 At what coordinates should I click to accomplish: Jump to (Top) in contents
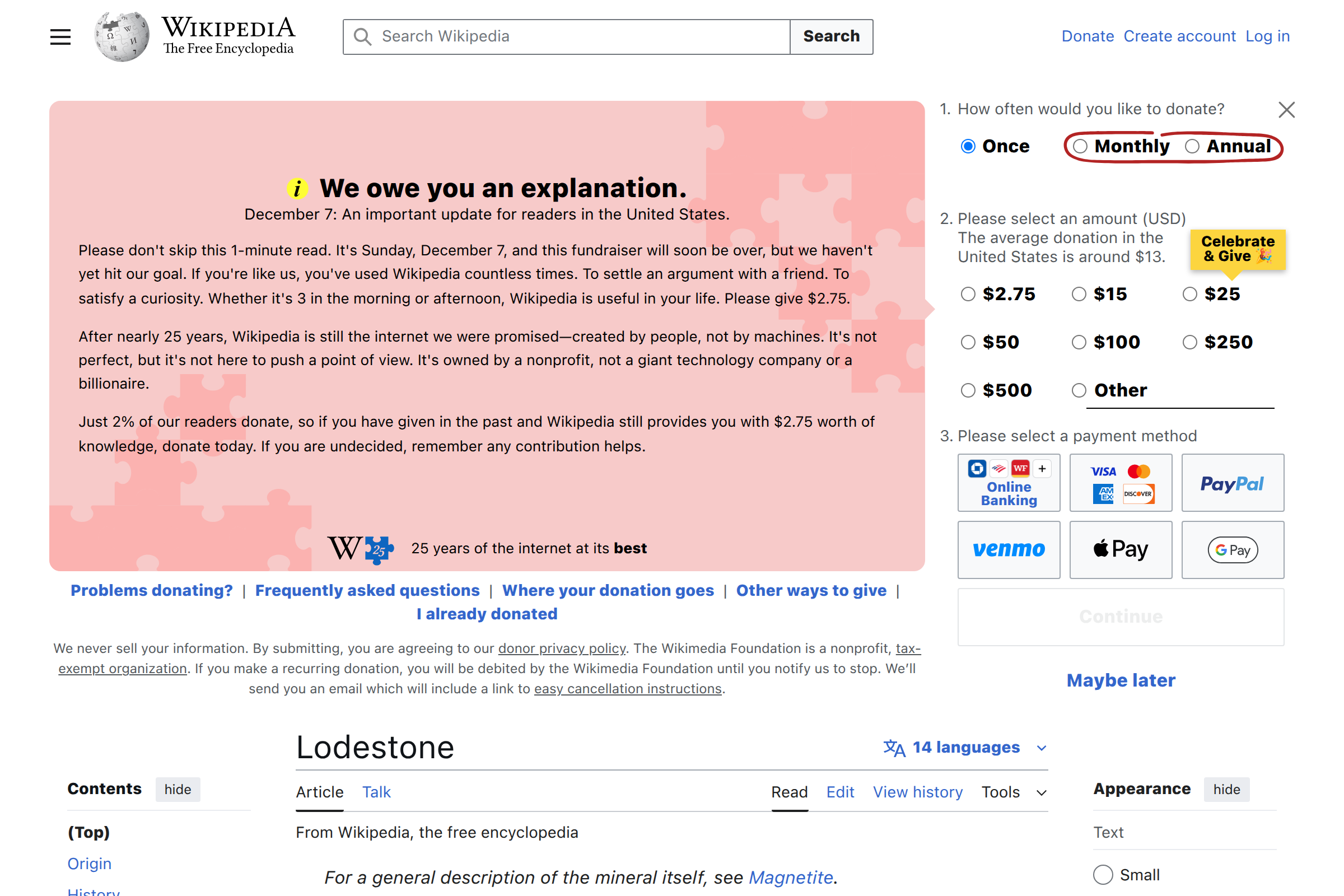88,833
